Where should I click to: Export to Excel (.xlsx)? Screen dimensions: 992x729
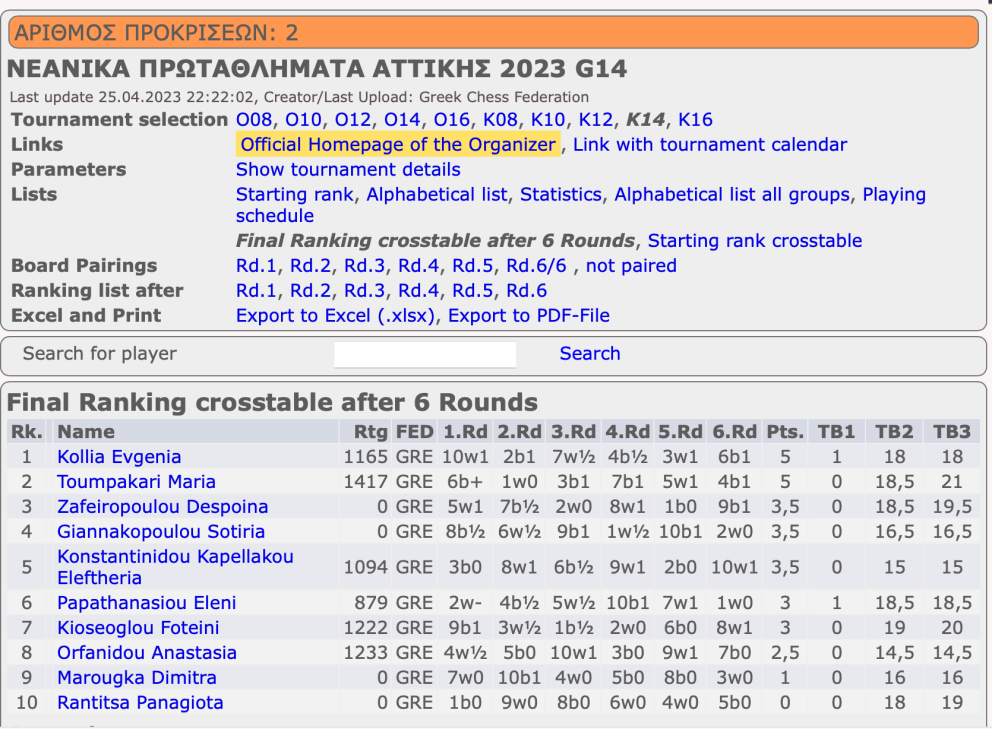(335, 315)
